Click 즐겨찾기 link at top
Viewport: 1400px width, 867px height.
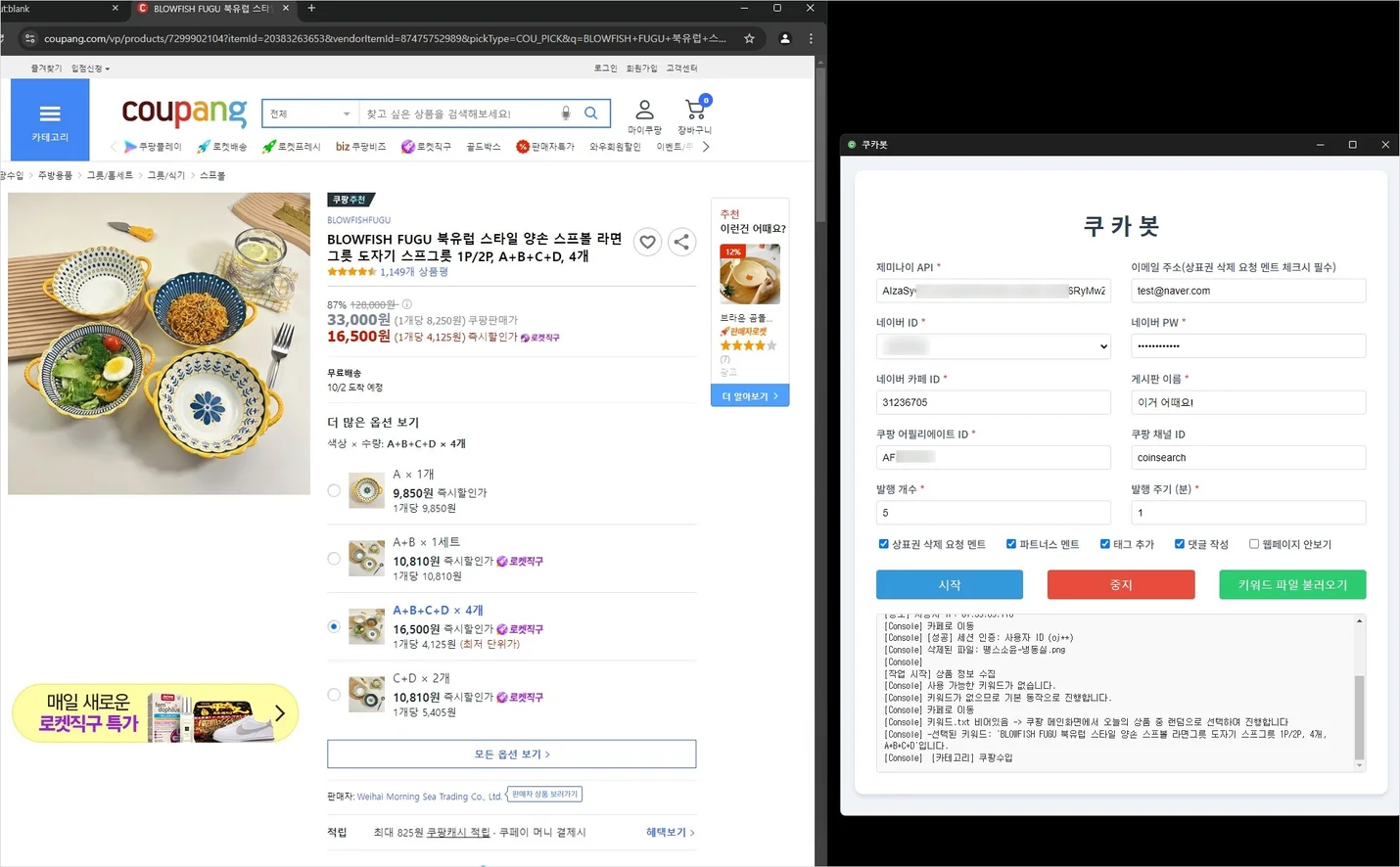coord(46,68)
